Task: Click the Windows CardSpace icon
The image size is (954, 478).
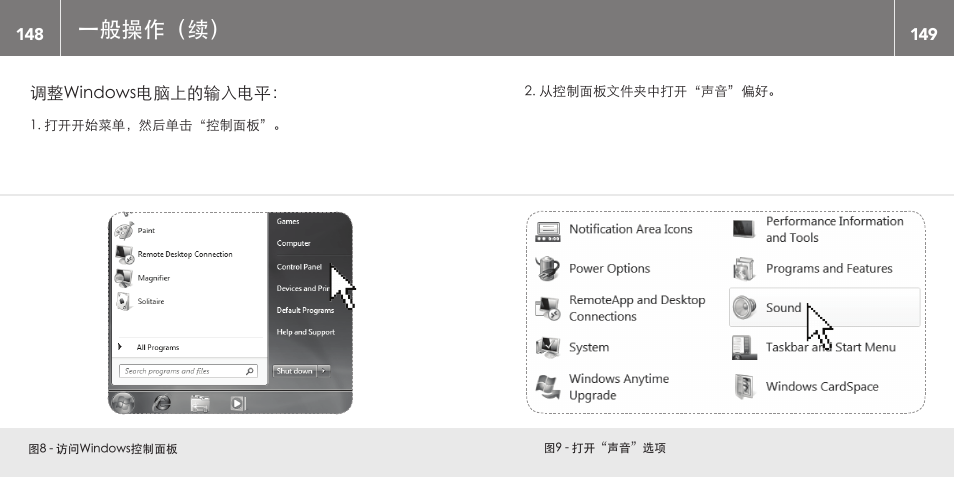Action: click(x=744, y=387)
